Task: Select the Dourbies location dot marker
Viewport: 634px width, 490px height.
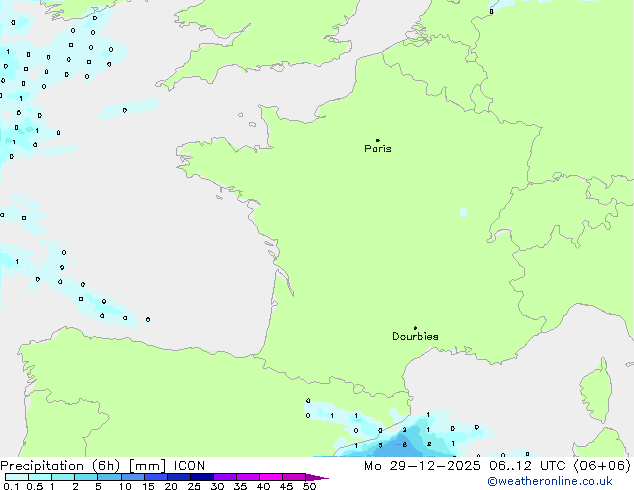Action: 415,328
